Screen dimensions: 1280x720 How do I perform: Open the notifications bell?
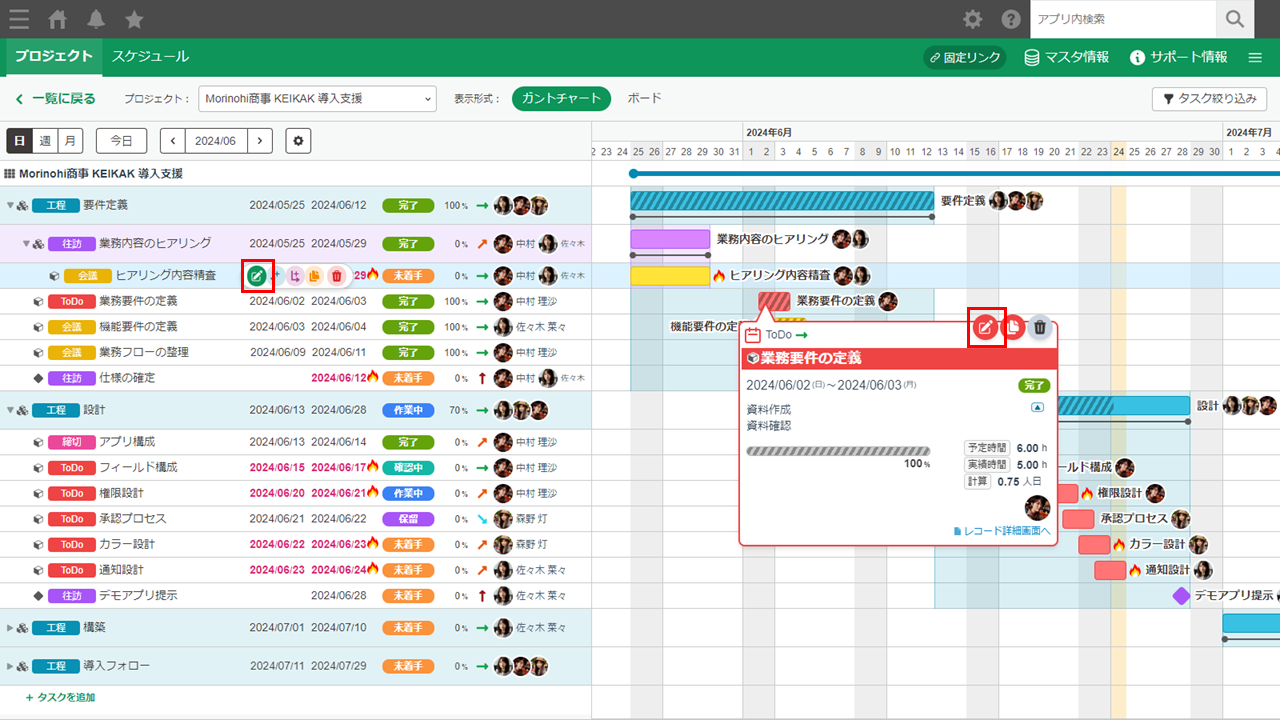tap(96, 19)
